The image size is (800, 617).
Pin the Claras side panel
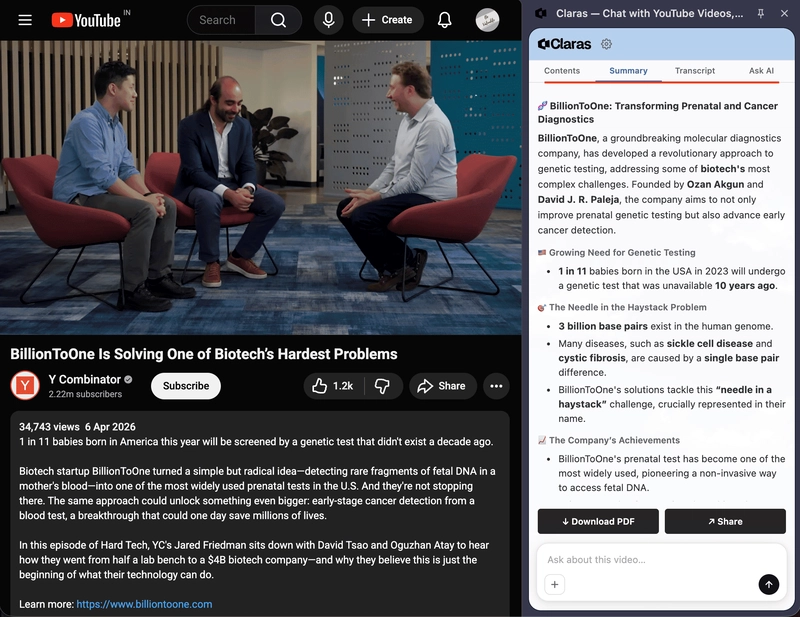coord(761,14)
